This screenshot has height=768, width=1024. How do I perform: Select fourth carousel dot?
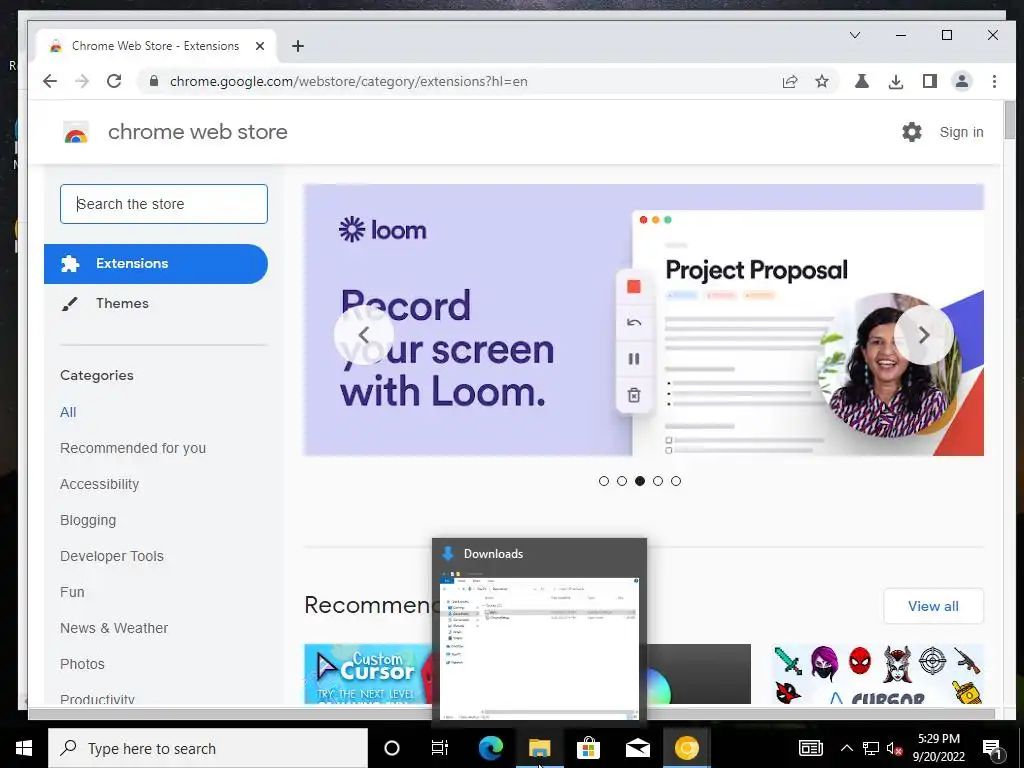[x=658, y=481]
